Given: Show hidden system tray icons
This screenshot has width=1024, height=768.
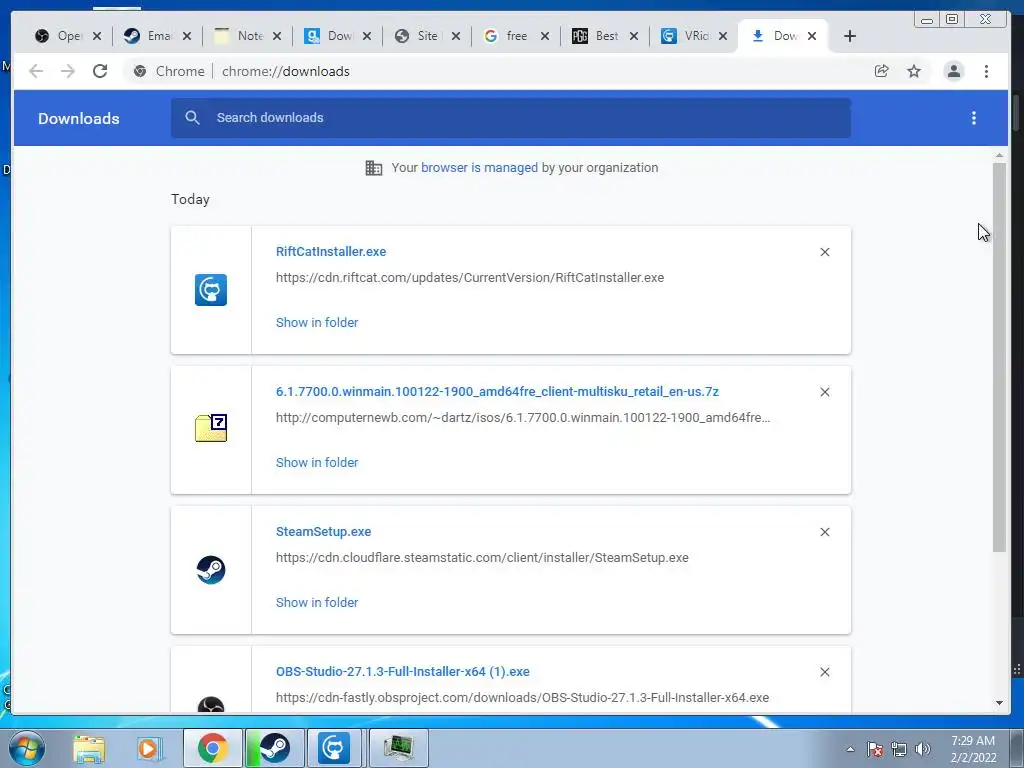Looking at the screenshot, I should coord(850,749).
